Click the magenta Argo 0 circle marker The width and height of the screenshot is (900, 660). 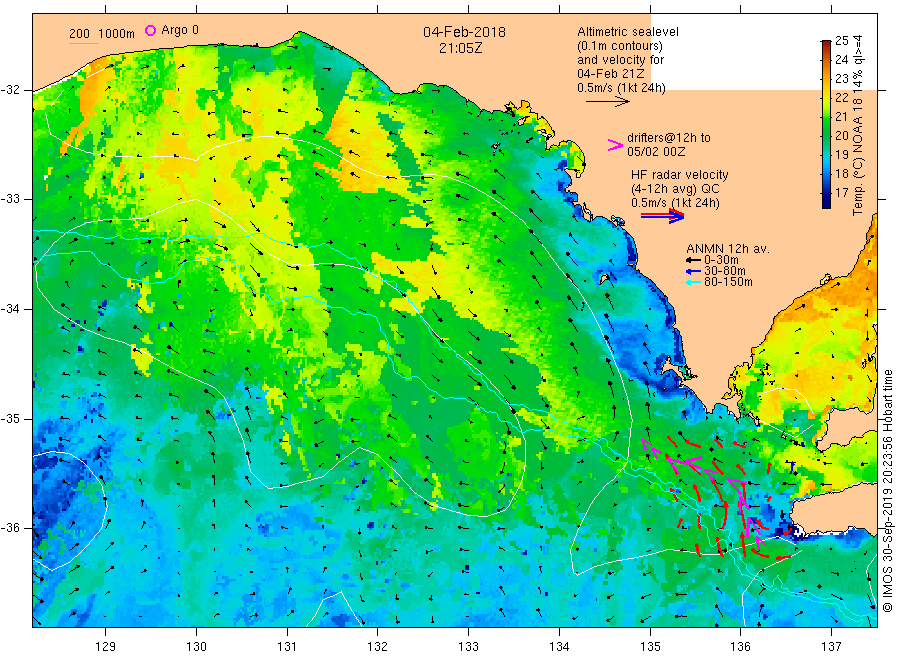pos(150,30)
